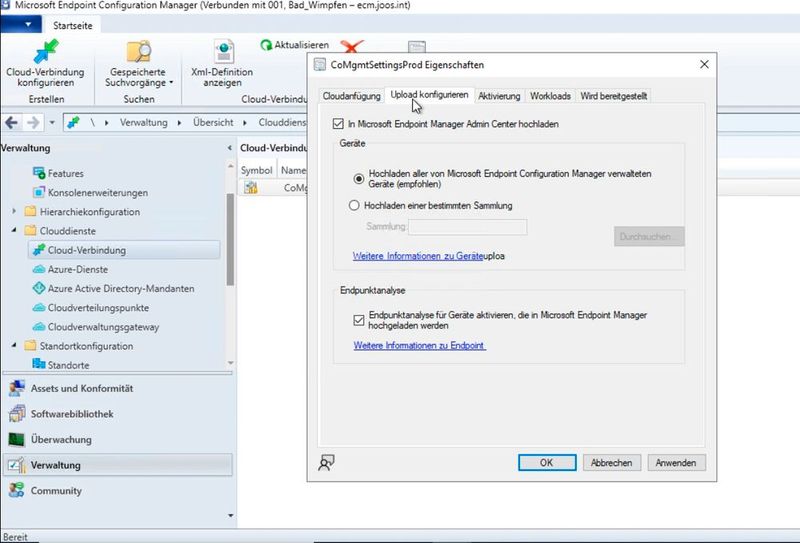Open the application menu dropdown button

(21, 24)
